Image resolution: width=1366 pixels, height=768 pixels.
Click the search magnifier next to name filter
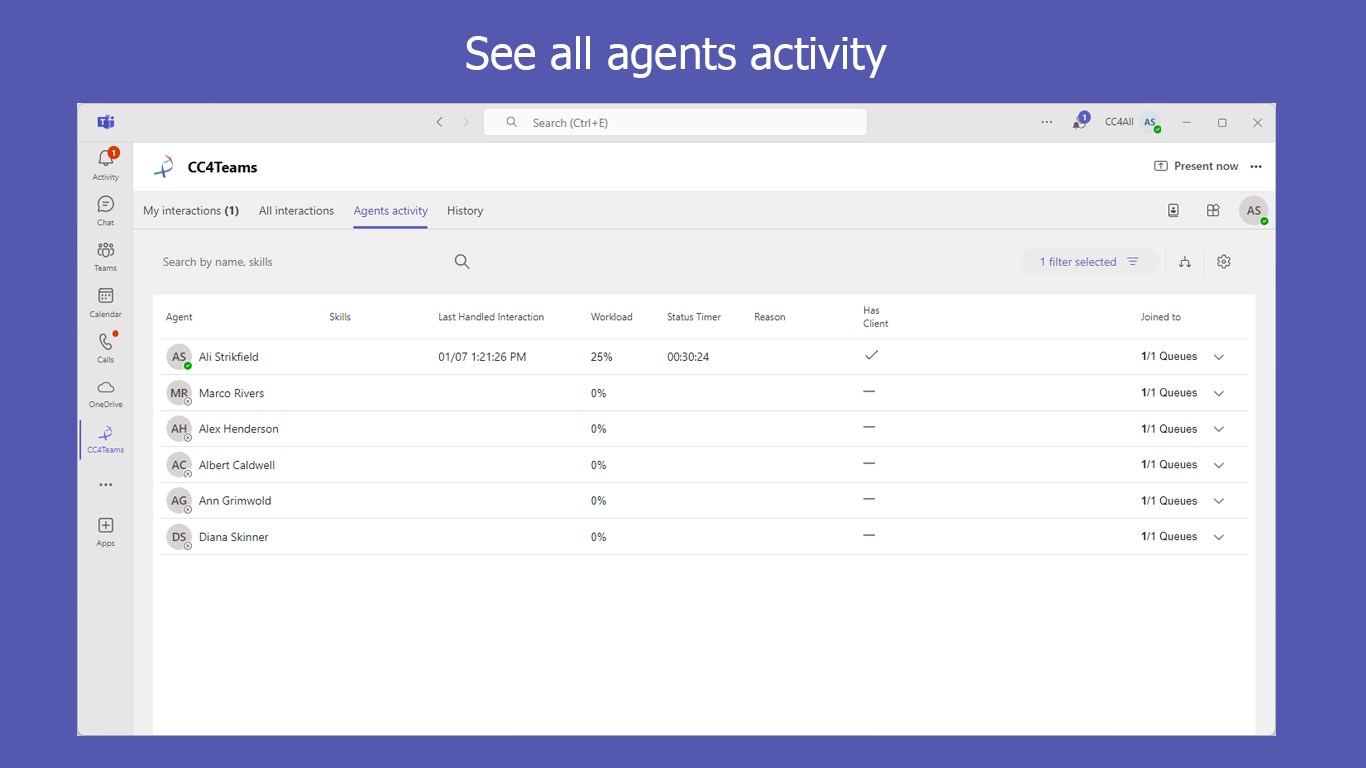(x=462, y=262)
